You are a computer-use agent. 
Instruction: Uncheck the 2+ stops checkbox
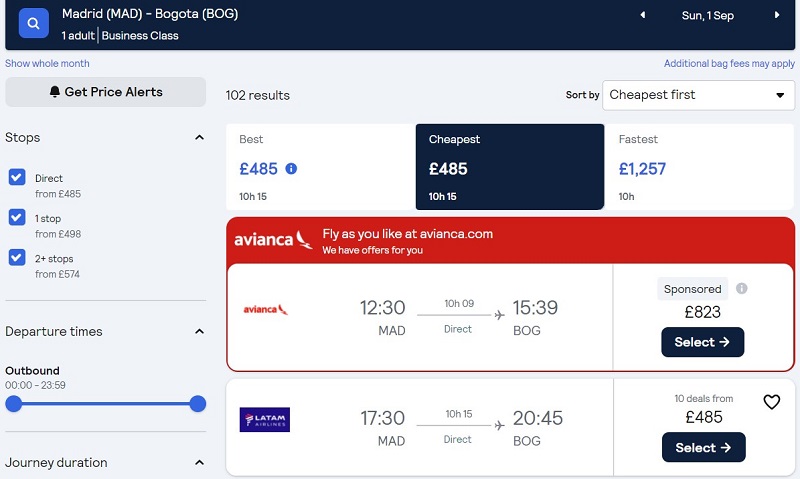[x=17, y=257]
